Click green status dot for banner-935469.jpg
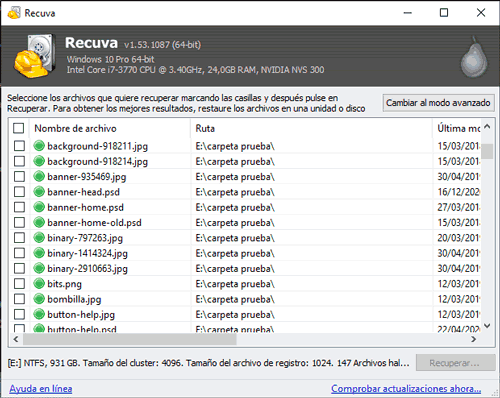This screenshot has height=398, width=500. (x=39, y=176)
